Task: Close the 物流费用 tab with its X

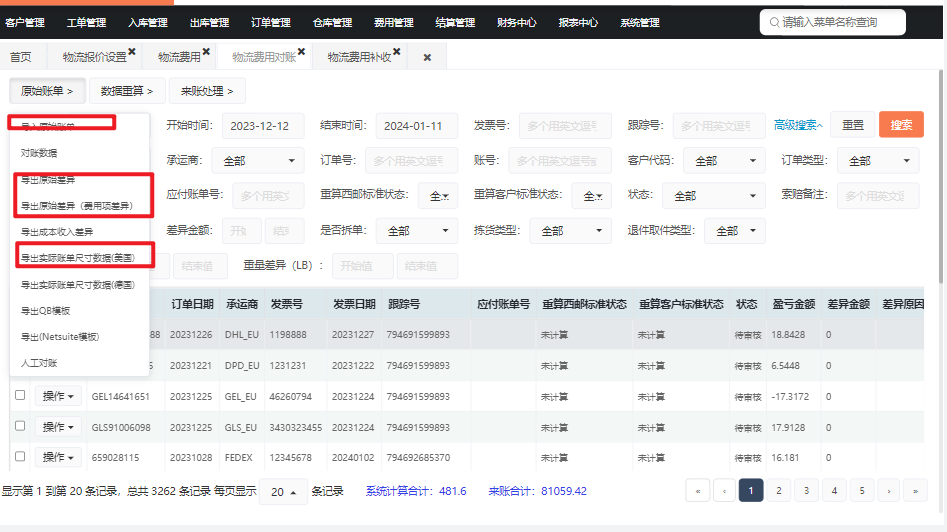Action: coord(206,52)
